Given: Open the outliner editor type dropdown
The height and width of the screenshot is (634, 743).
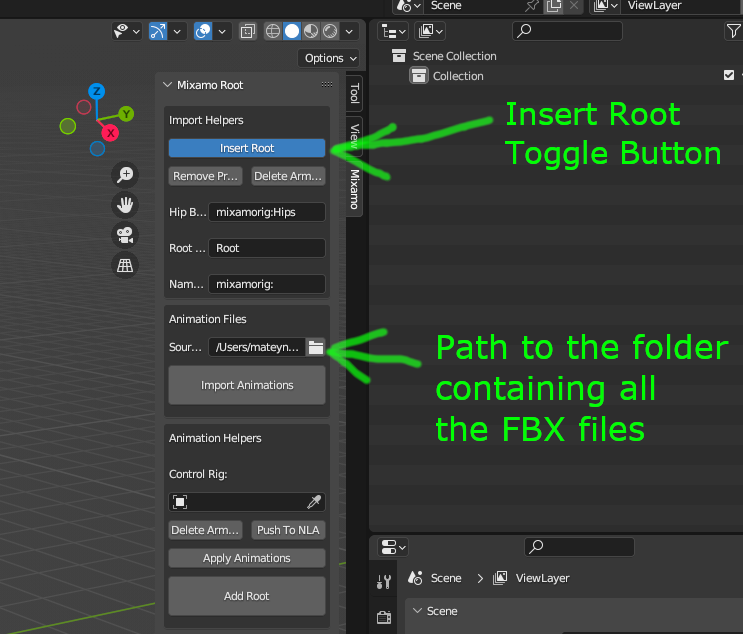Looking at the screenshot, I should pyautogui.click(x=393, y=31).
